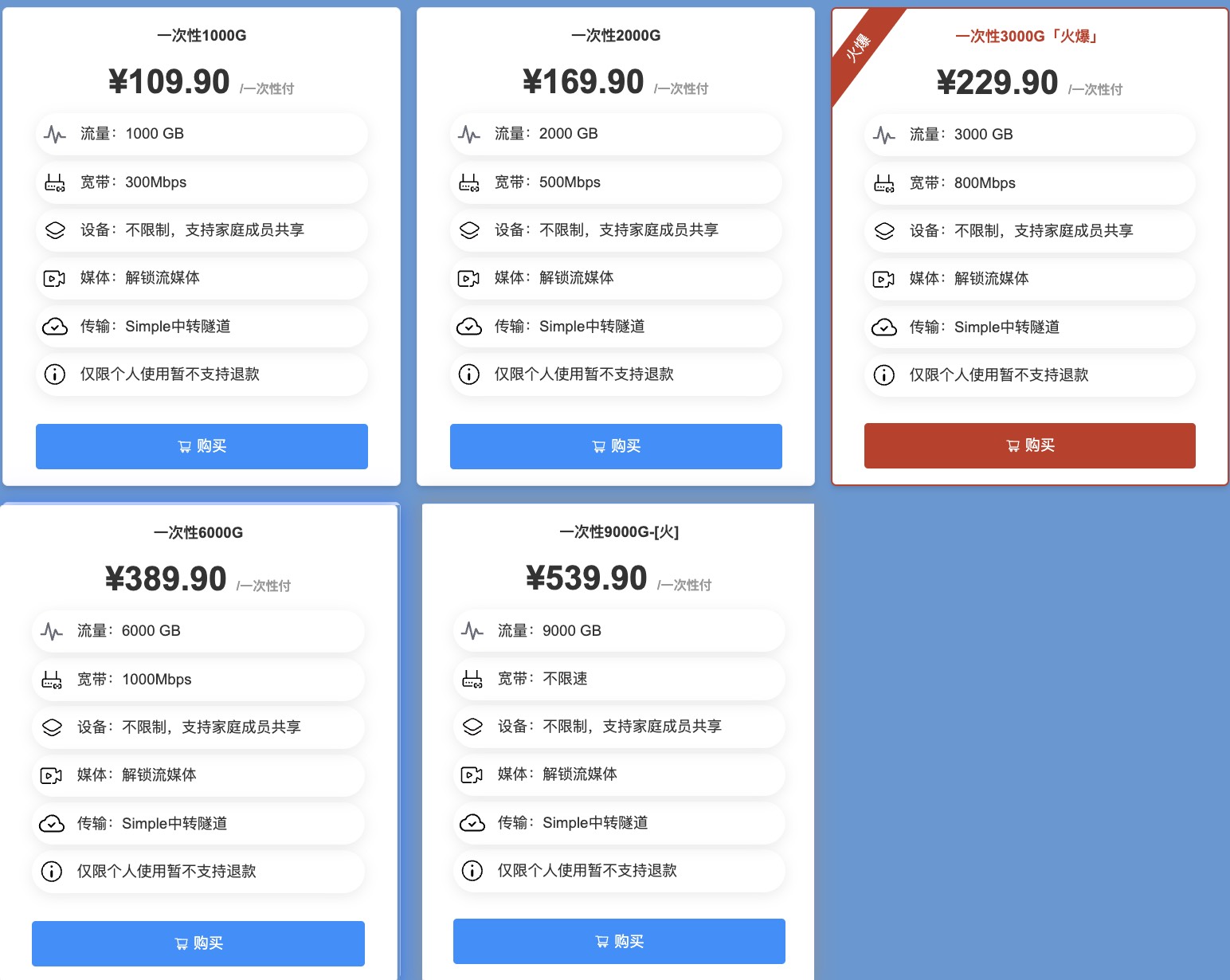
Task: Click info icon in 1000G plan
Action: [55, 374]
